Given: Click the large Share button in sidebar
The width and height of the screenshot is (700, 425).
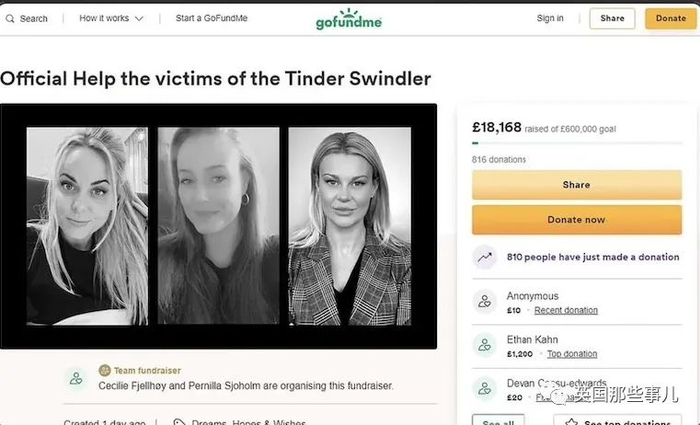Looking at the screenshot, I should click(577, 185).
